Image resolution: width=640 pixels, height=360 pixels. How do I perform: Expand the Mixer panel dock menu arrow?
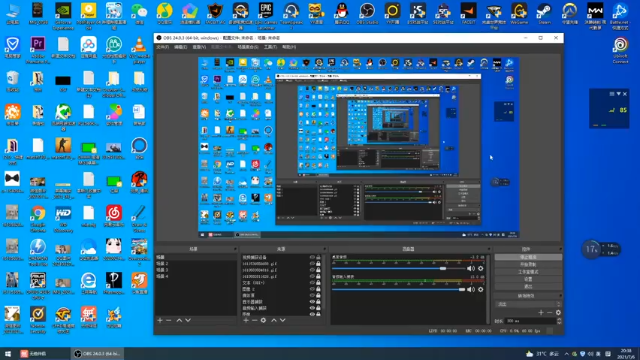click(x=489, y=249)
